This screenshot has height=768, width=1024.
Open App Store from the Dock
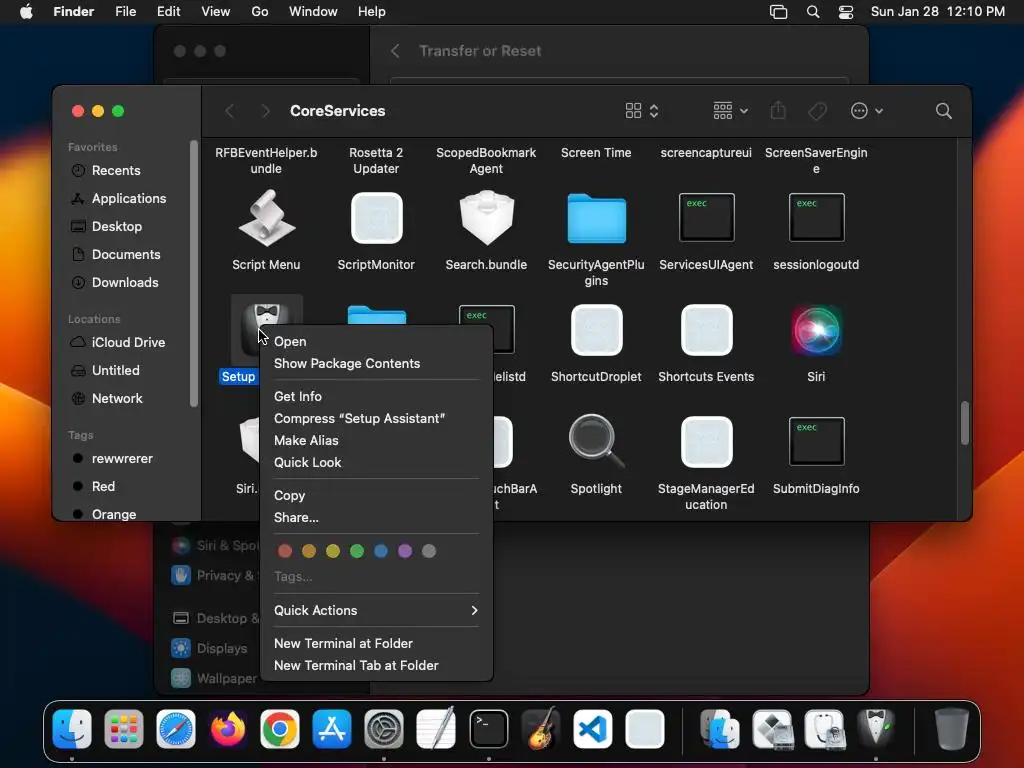pos(332,728)
